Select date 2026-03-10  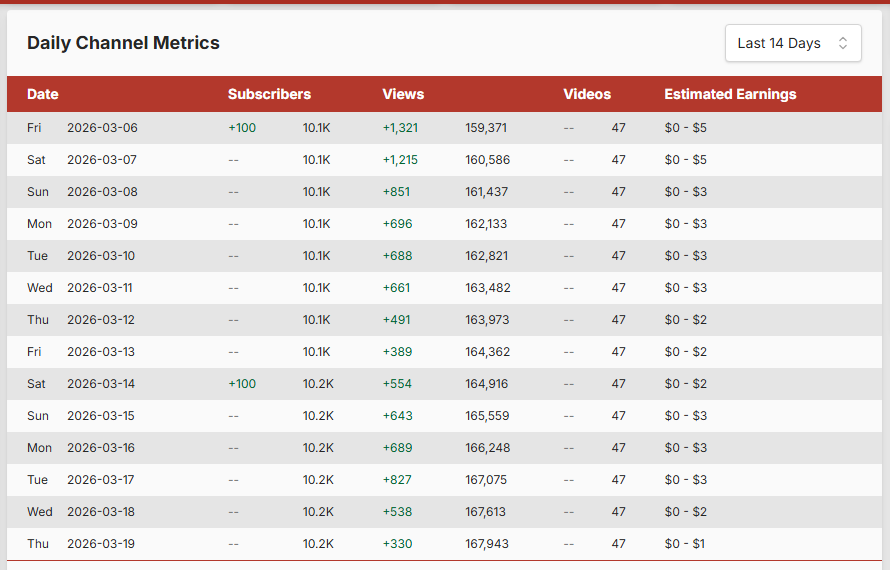pos(101,256)
